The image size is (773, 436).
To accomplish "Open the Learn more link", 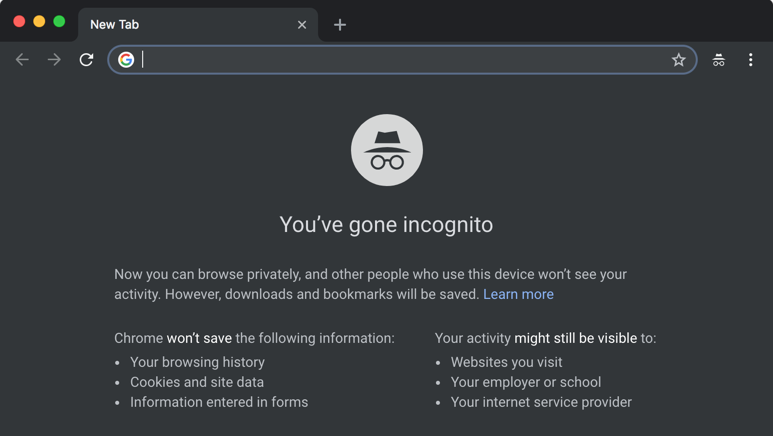I will [518, 294].
